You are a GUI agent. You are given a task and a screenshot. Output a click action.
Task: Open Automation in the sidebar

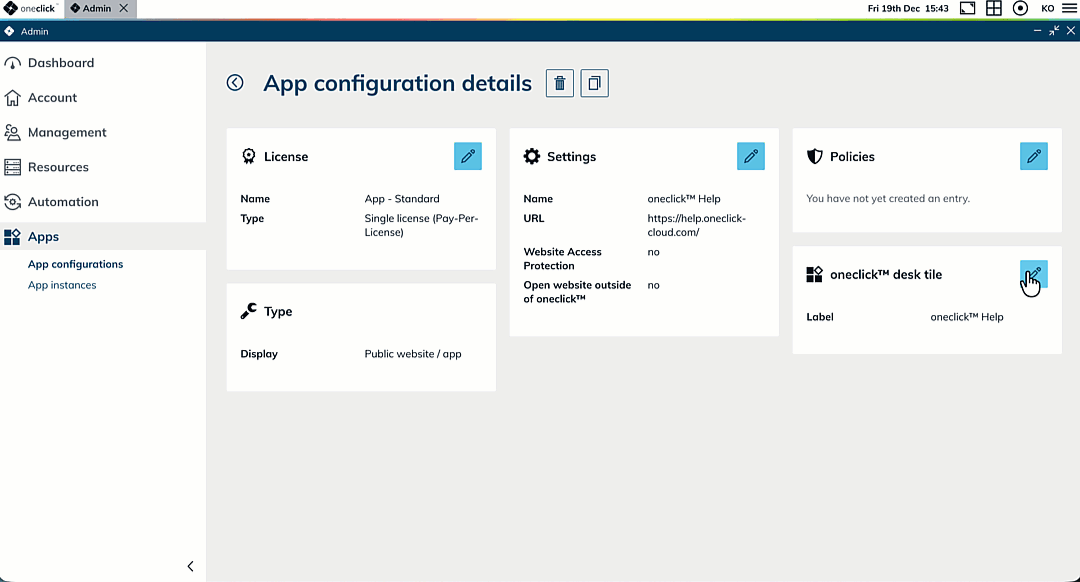coord(63,202)
